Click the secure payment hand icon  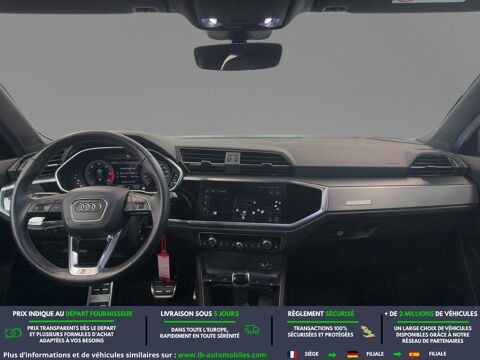(x=367, y=331)
